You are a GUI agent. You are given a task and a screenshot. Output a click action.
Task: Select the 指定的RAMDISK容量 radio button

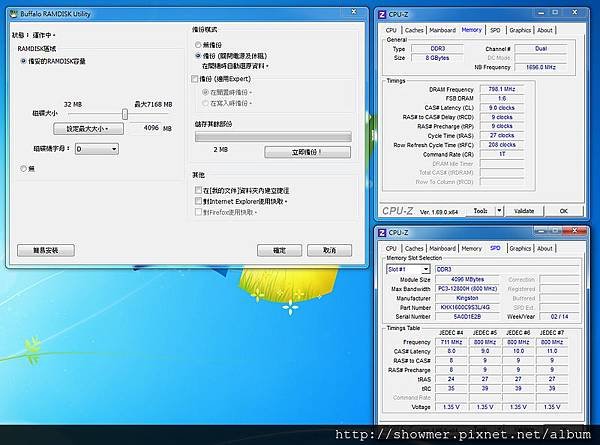tap(23, 61)
